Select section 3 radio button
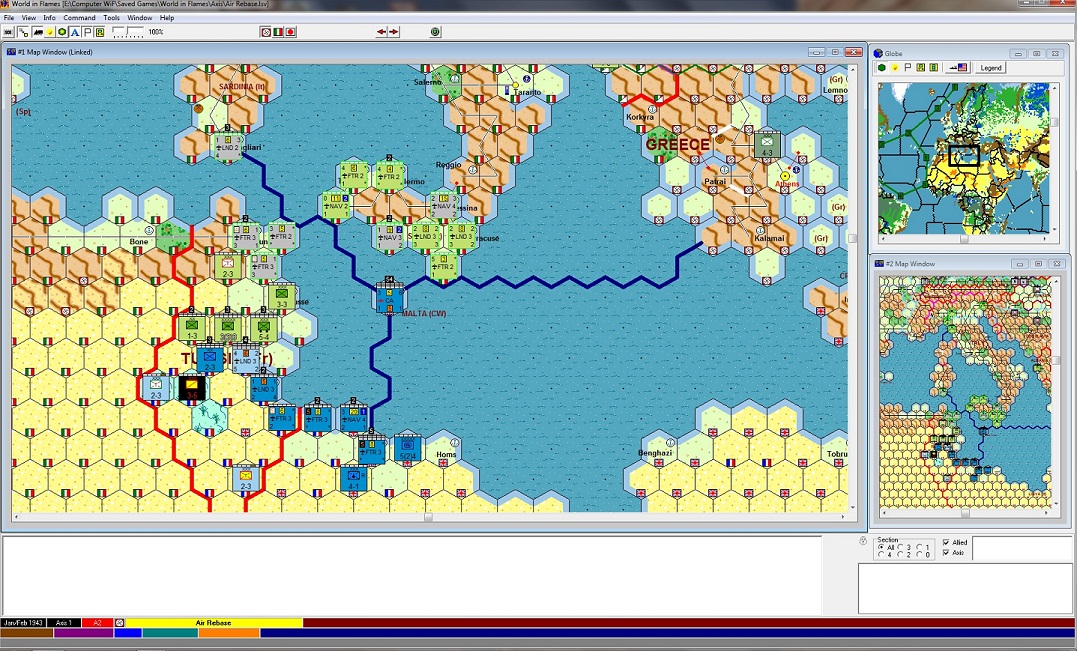Viewport: 1077px width, 651px height. pyautogui.click(x=900, y=547)
